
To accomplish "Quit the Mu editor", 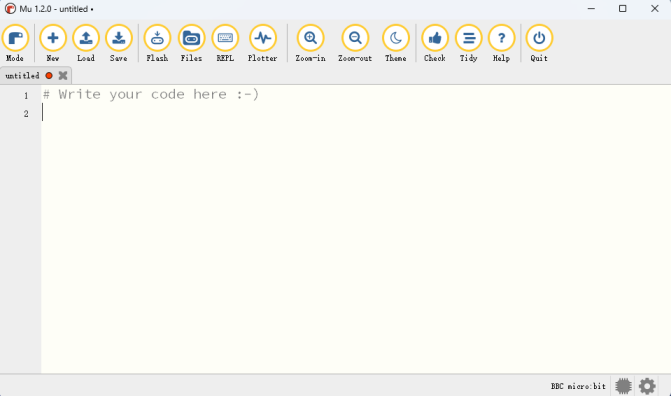I will point(539,43).
